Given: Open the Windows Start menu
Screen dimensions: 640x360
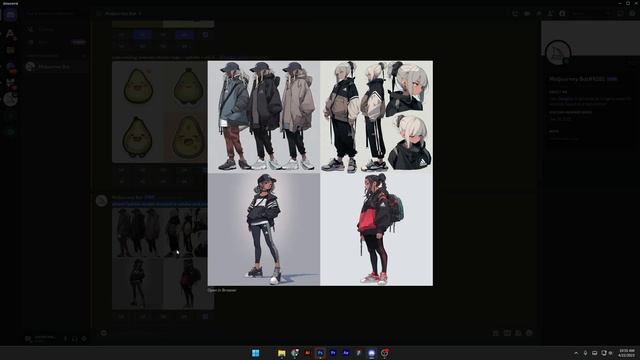Looking at the screenshot, I should (x=256, y=353).
